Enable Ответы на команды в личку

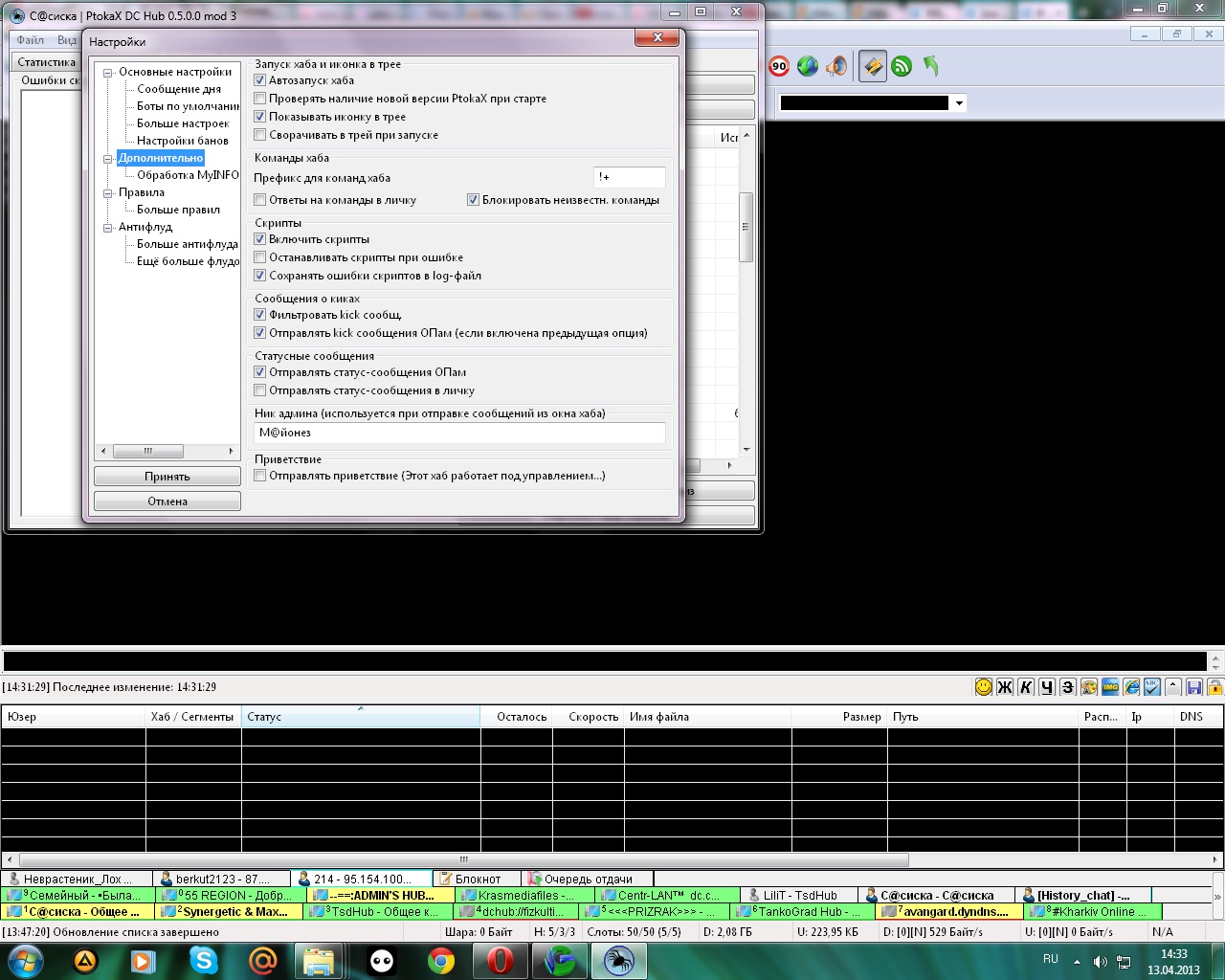tap(259, 200)
